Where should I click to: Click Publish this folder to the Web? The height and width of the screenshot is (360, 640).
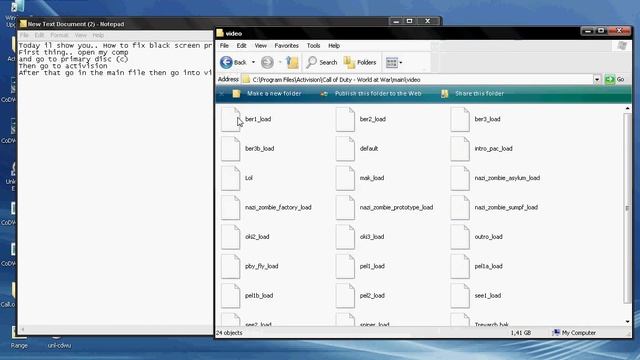pyautogui.click(x=371, y=93)
